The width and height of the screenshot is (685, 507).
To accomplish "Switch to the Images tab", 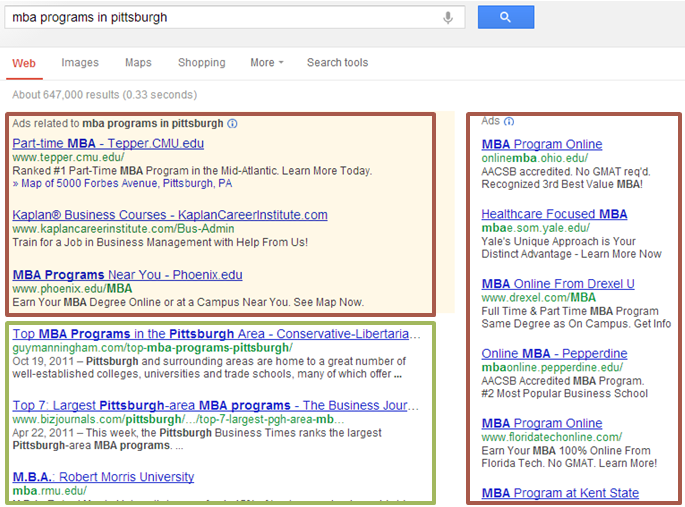I will [x=80, y=62].
